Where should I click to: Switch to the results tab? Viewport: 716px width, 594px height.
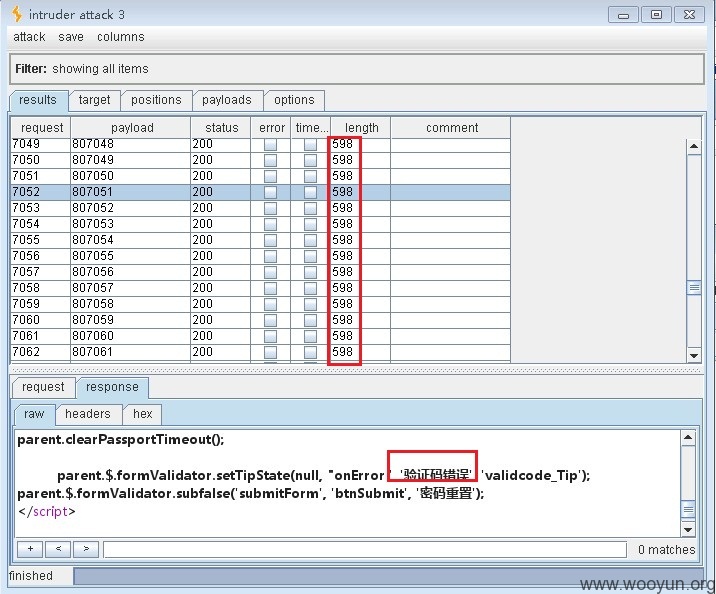click(x=38, y=100)
